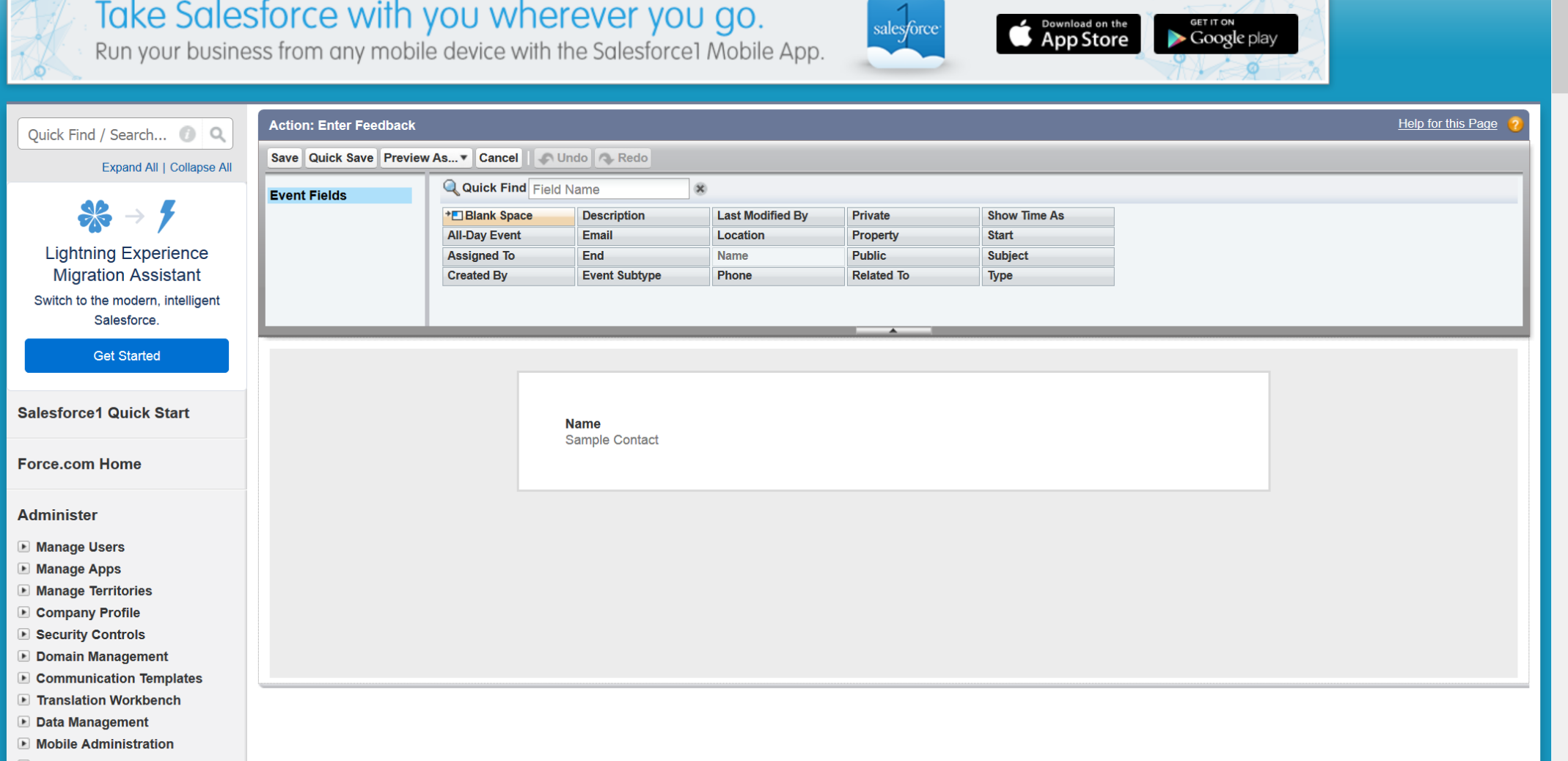Screen dimensions: 1568x761
Task: Open the Get it on Google Play badge
Action: click(x=1226, y=34)
